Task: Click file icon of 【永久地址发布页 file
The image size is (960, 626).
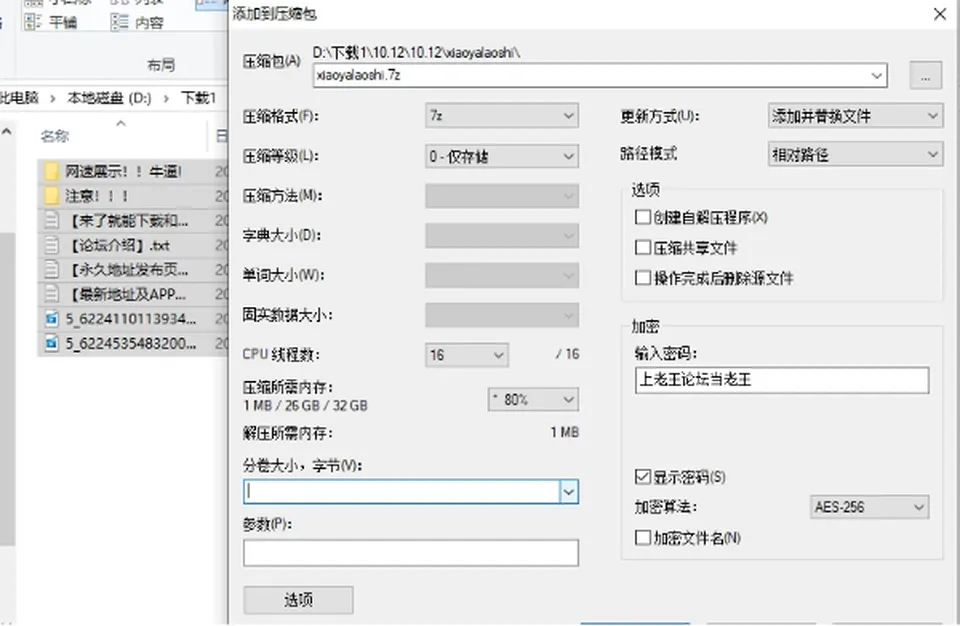Action: click(52, 270)
